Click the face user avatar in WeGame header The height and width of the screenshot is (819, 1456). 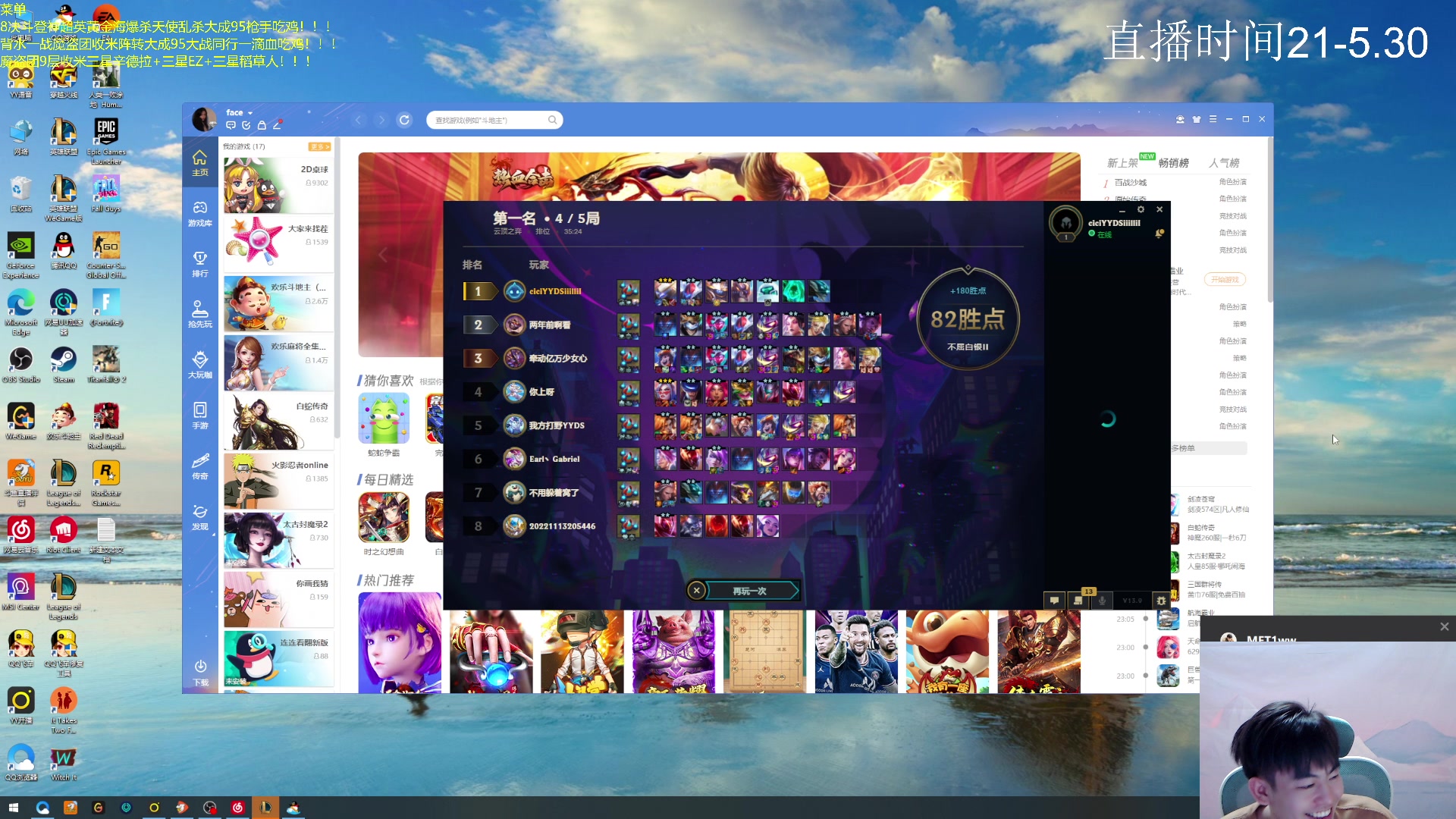[x=204, y=119]
